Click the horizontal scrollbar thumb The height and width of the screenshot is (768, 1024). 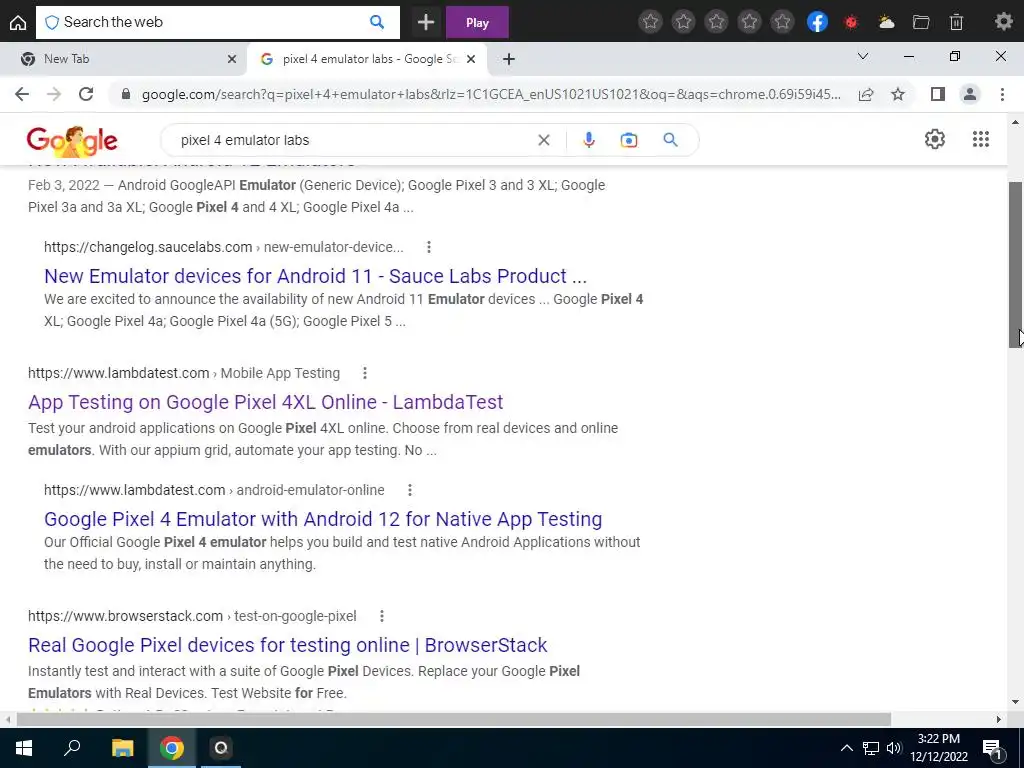click(453, 719)
